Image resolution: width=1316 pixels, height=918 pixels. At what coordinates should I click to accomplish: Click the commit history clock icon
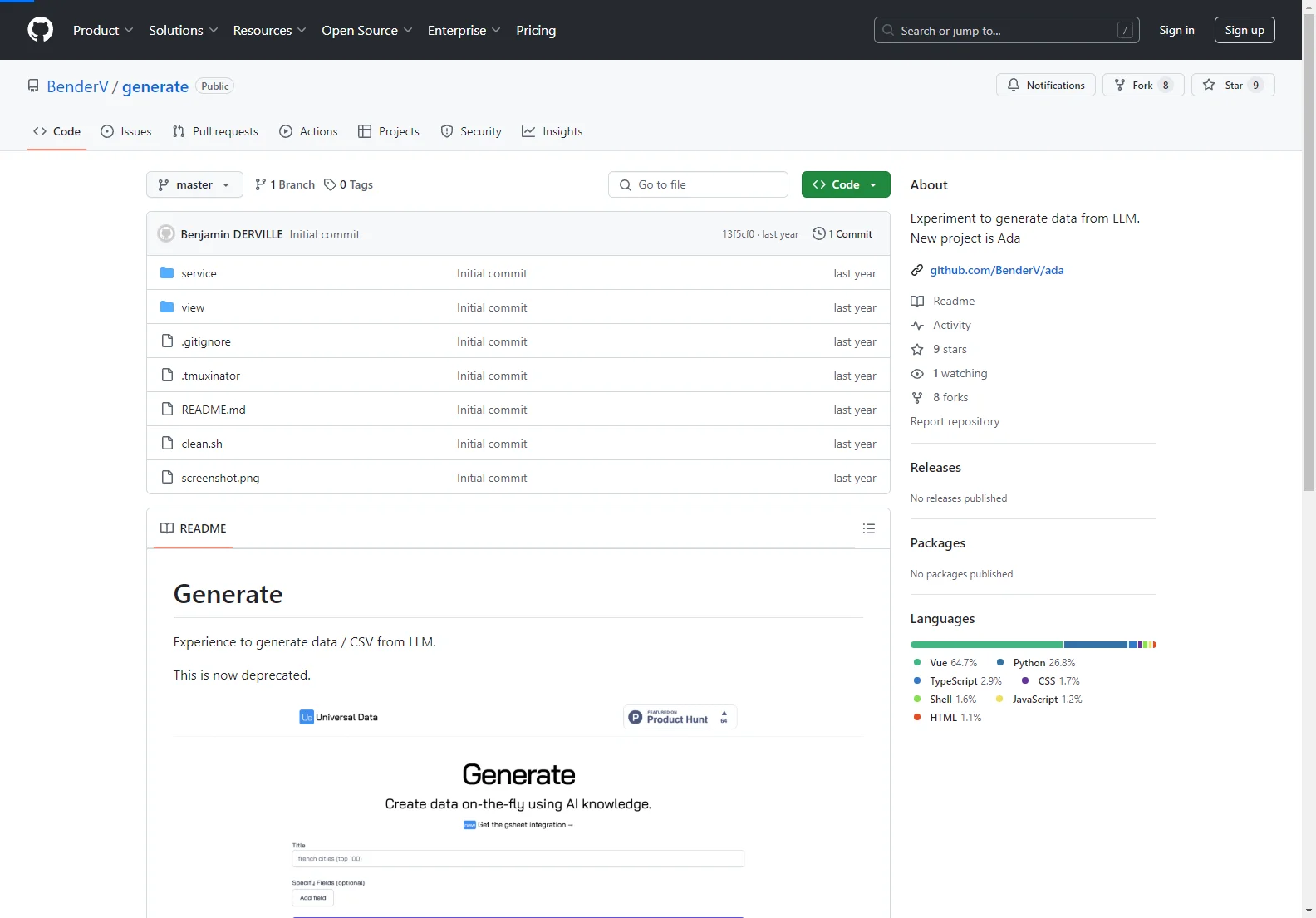(x=818, y=233)
